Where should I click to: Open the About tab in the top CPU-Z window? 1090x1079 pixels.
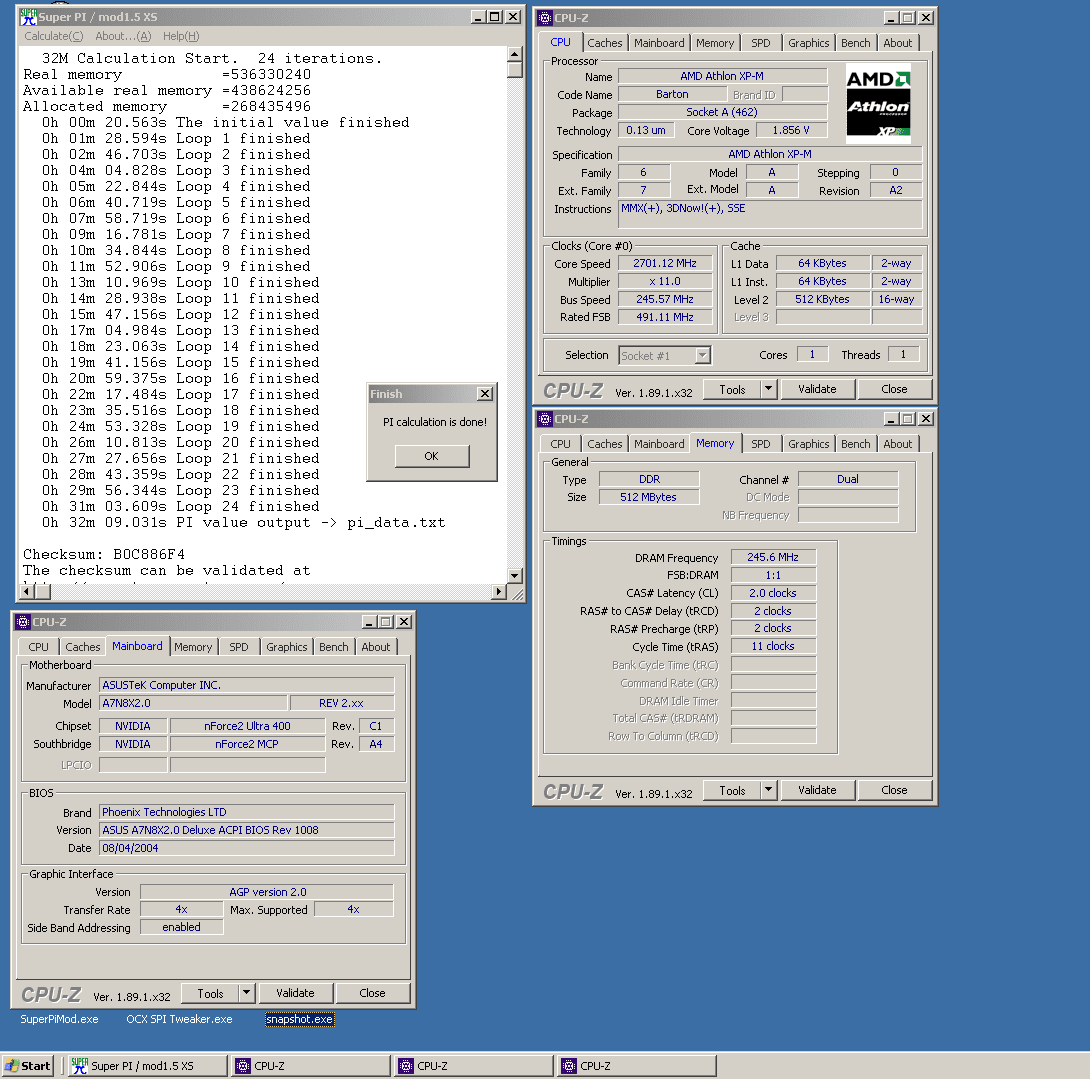point(897,43)
